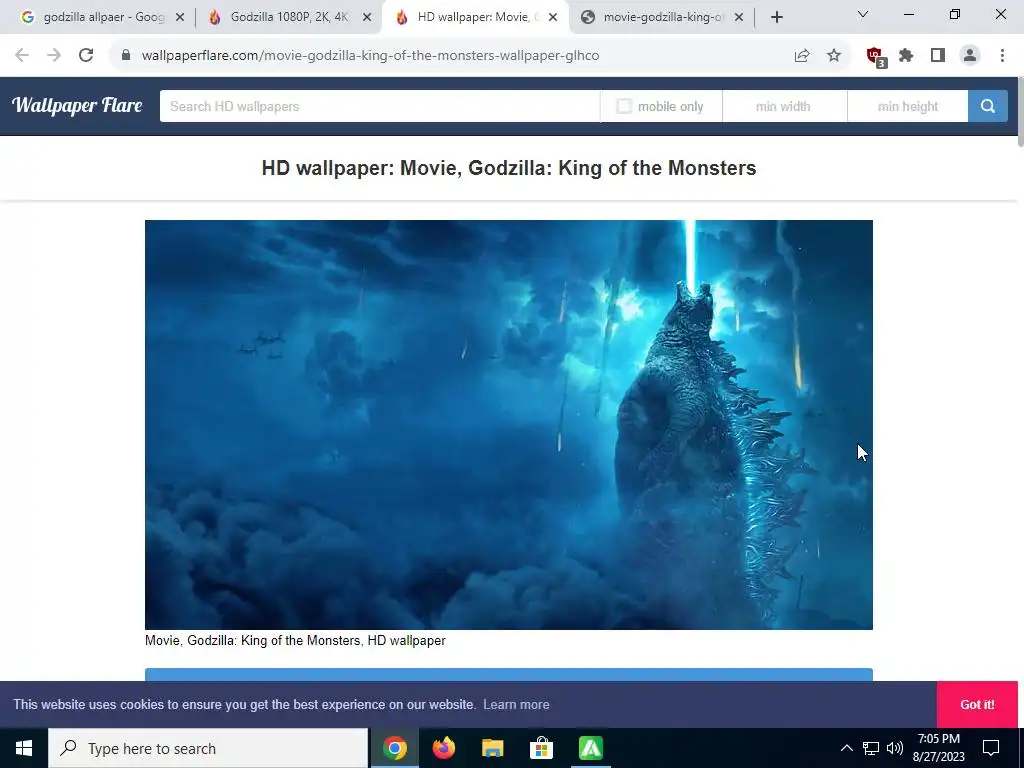
Task: Open the Windows Start button
Action: [24, 748]
